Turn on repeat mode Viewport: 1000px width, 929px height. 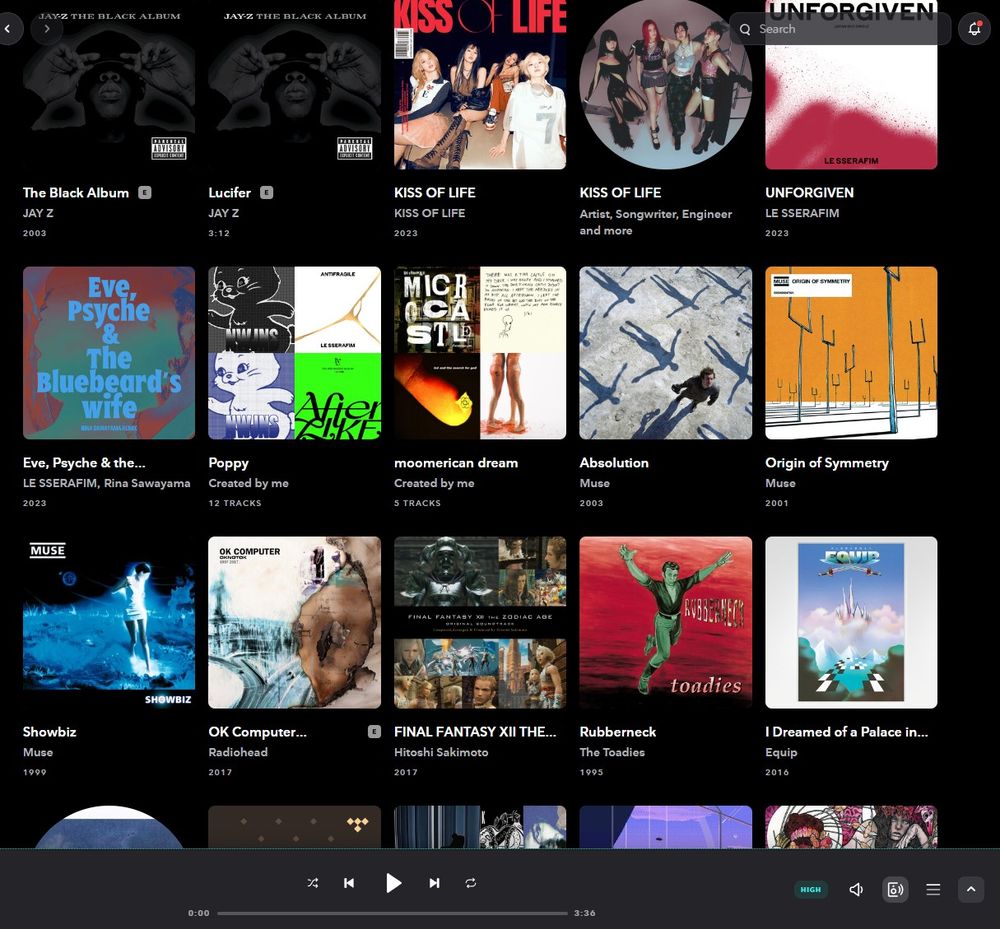(470, 883)
